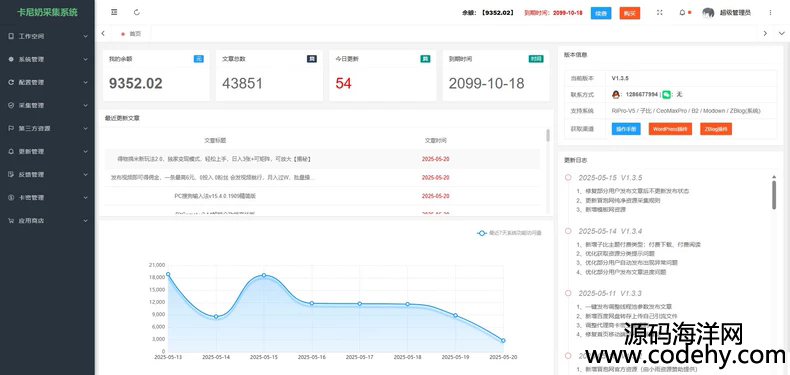Click the 文章时间 column header
The image size is (790, 375).
click(435, 140)
